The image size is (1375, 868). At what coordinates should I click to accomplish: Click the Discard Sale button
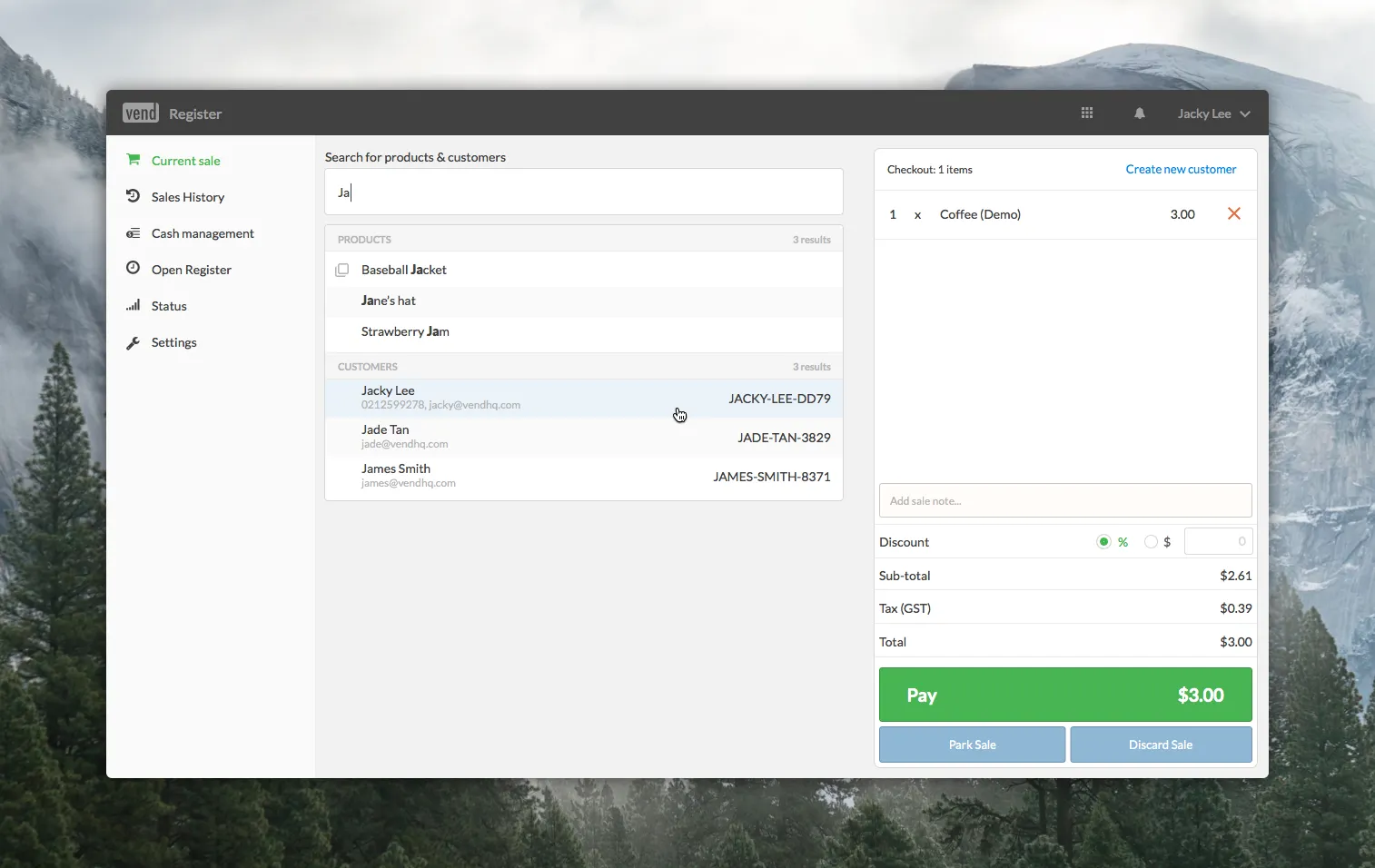[x=1161, y=745]
